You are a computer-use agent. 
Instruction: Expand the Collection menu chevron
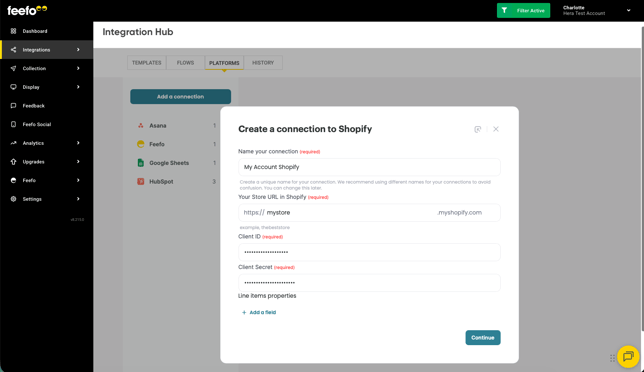[78, 69]
